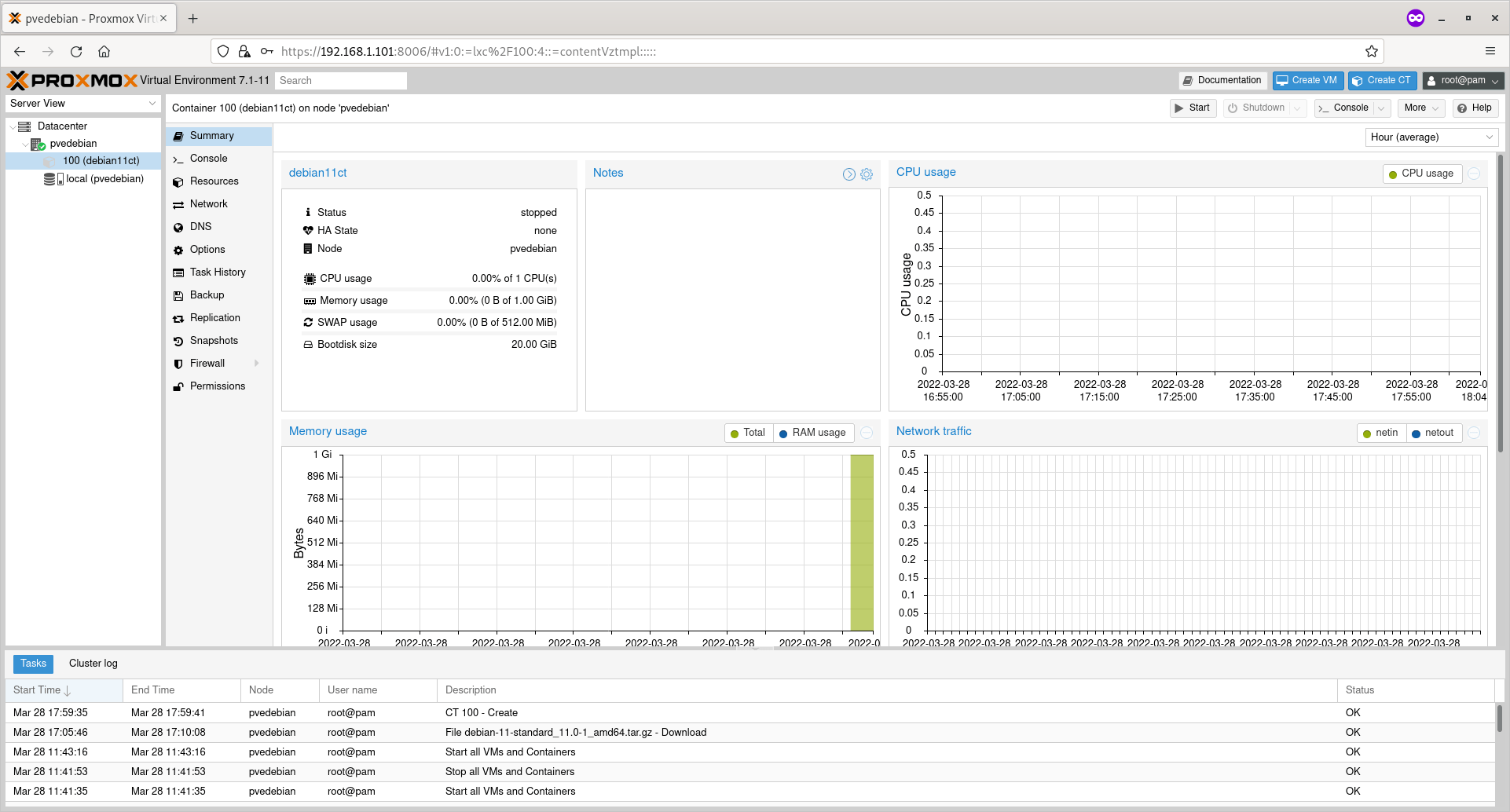Open the Replication retweet icon

point(178,318)
